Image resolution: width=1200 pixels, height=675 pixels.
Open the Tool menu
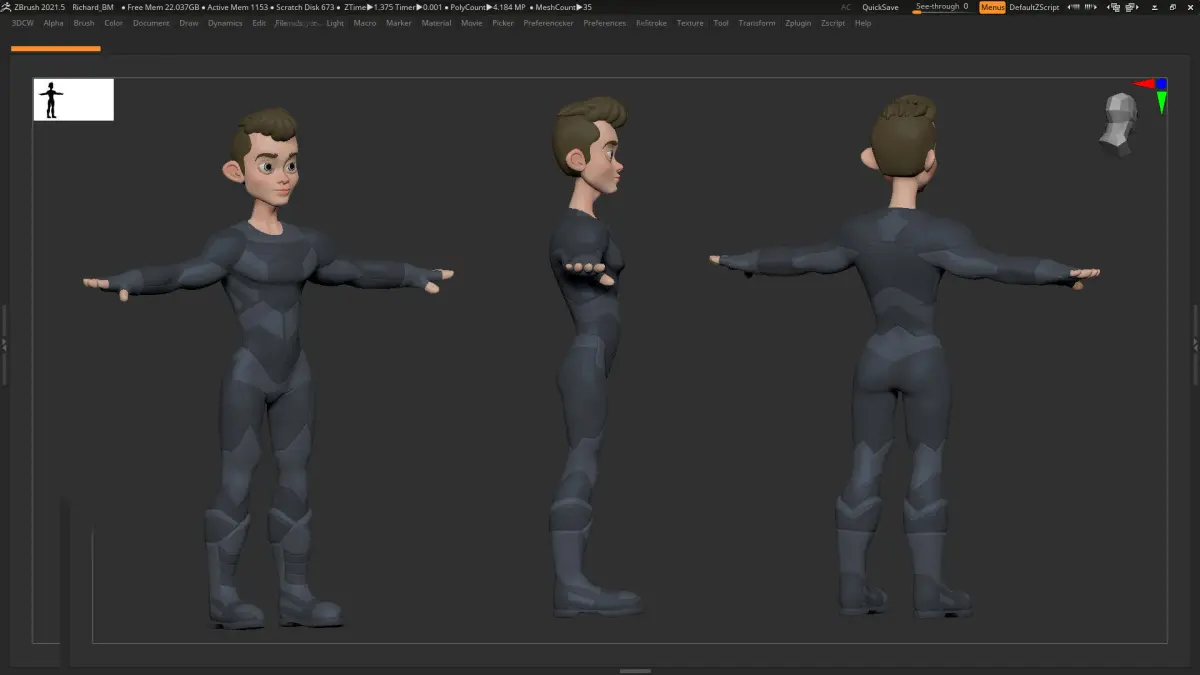pos(721,23)
